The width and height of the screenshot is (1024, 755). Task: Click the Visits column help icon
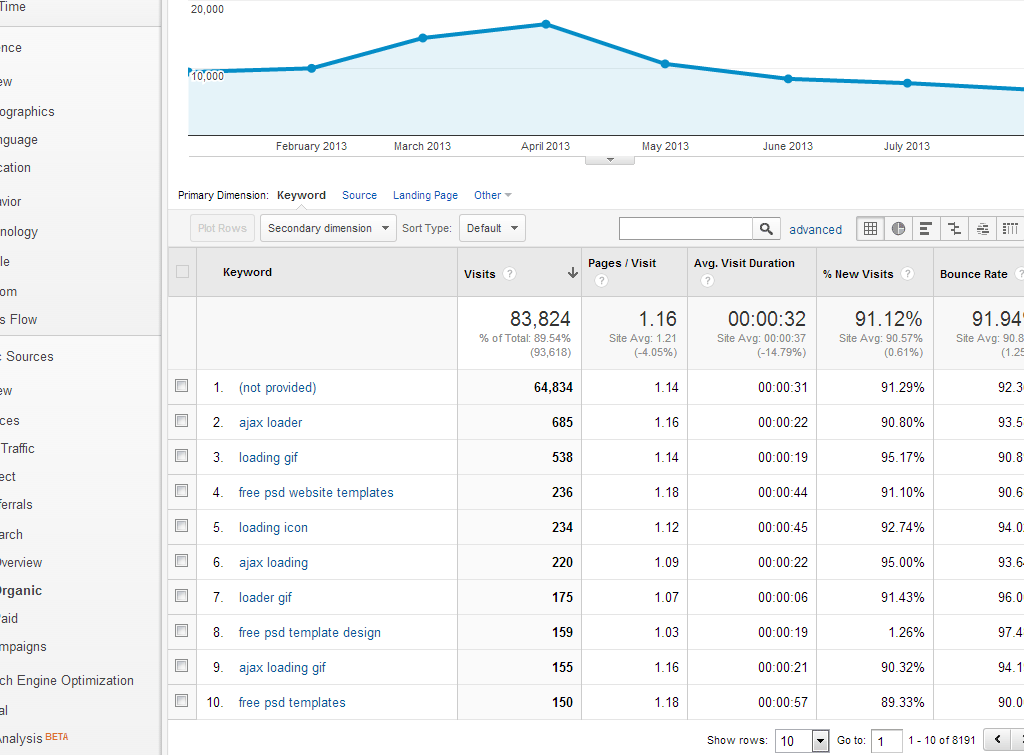[510, 274]
